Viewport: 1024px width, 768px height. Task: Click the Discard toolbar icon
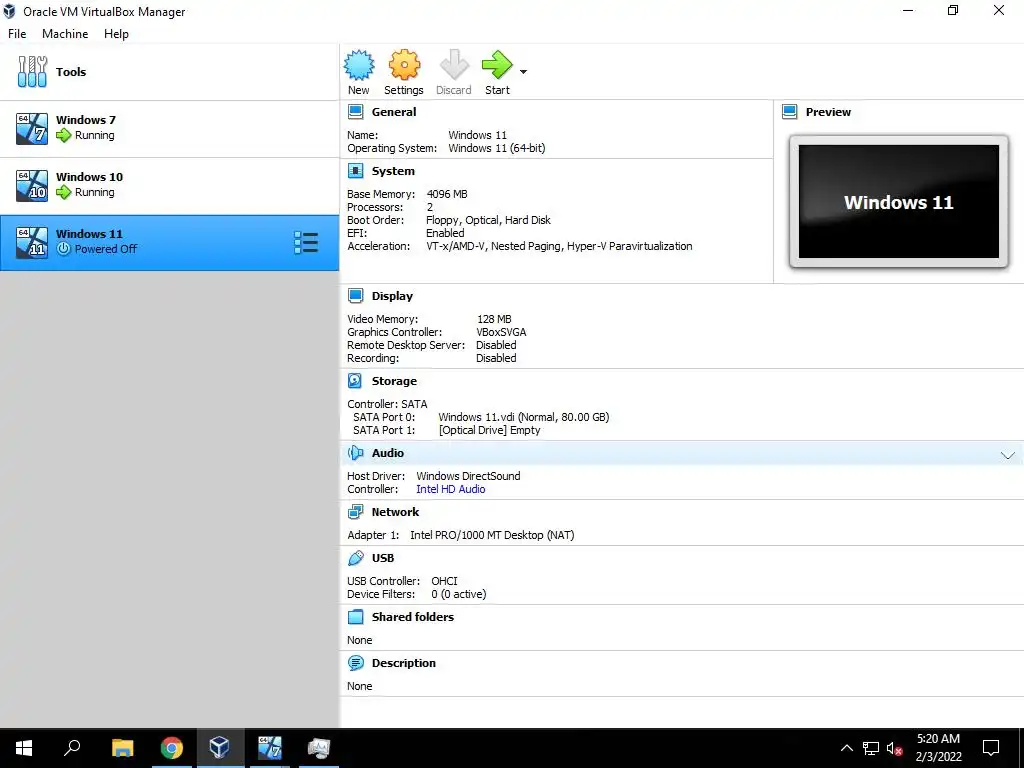coord(454,65)
